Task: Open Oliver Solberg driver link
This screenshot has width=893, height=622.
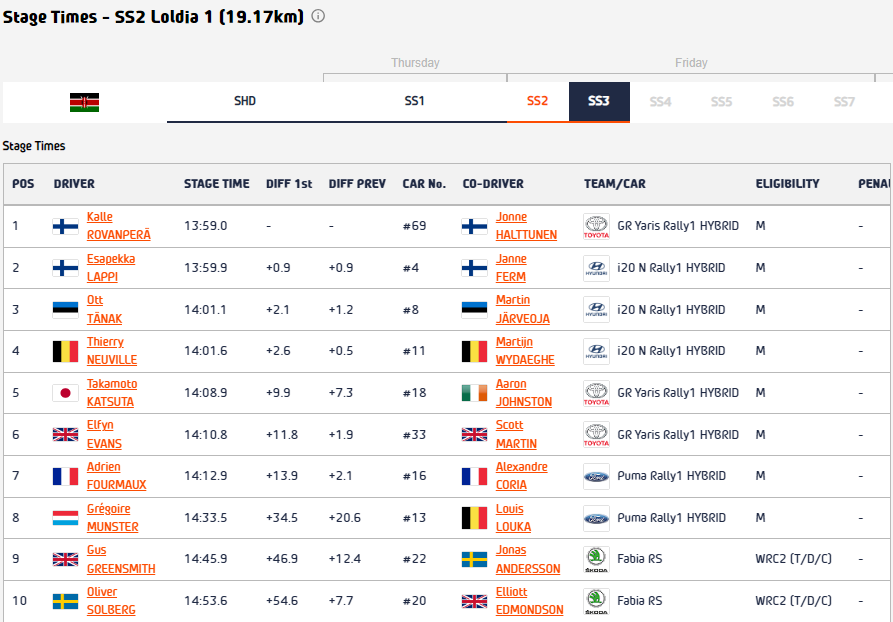Action: click(x=111, y=601)
